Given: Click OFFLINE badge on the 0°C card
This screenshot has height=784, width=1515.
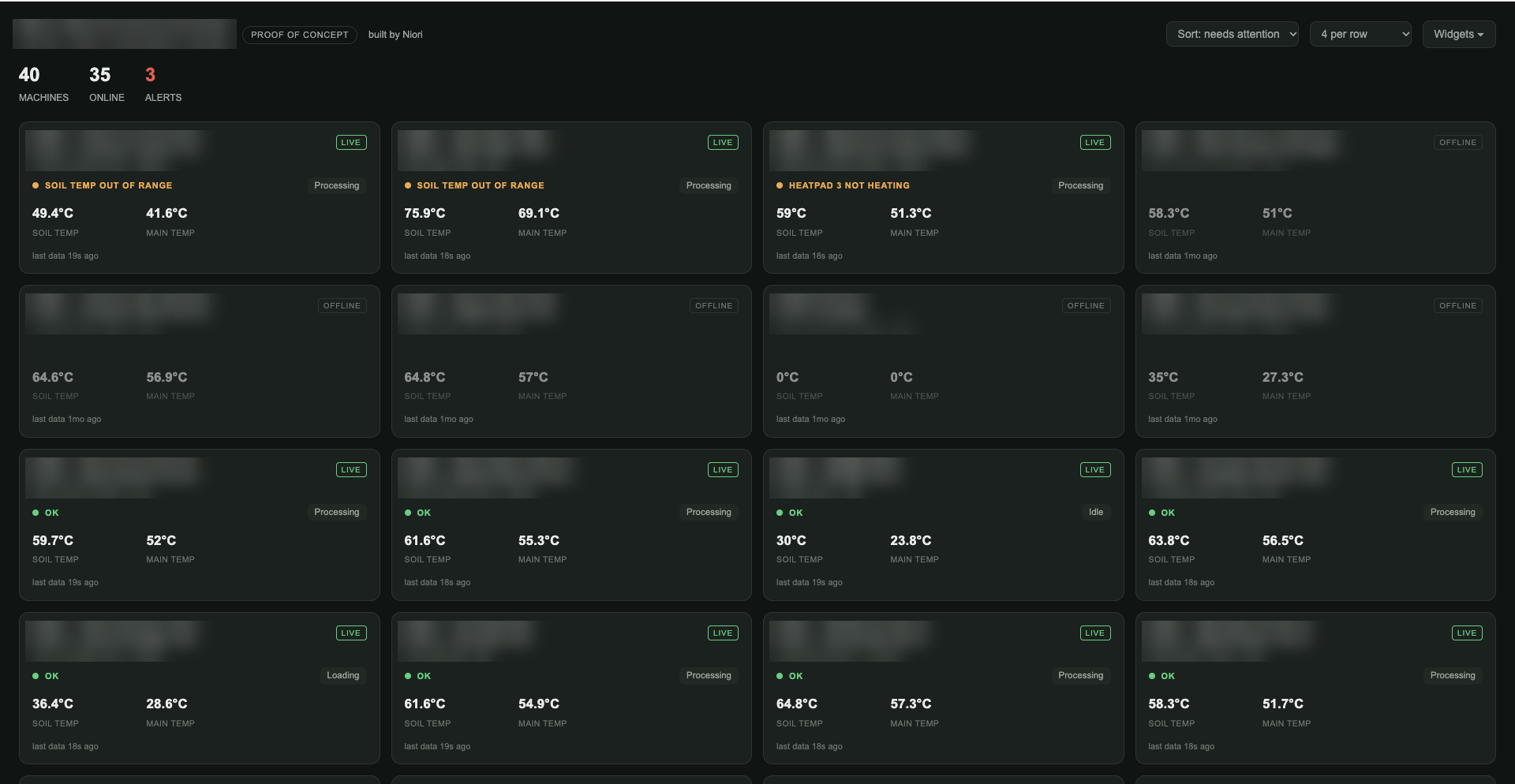Looking at the screenshot, I should point(1086,306).
